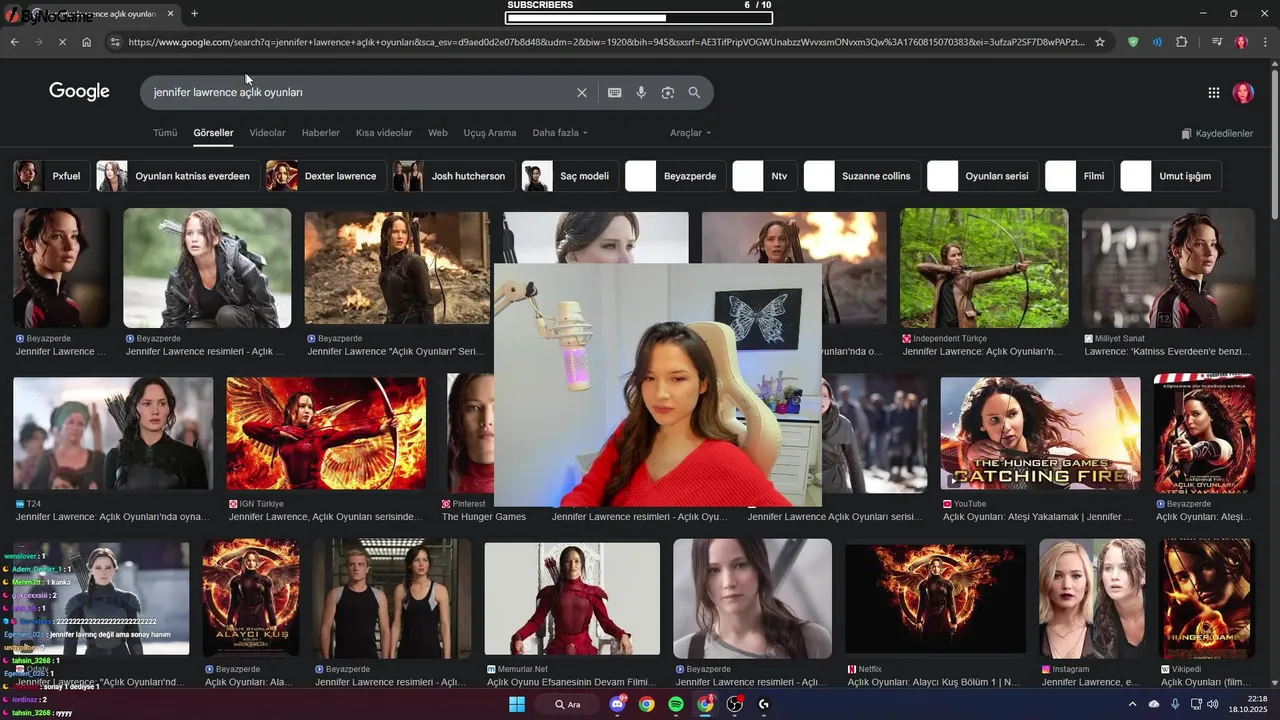Open the Kısa videolar tab

[384, 133]
